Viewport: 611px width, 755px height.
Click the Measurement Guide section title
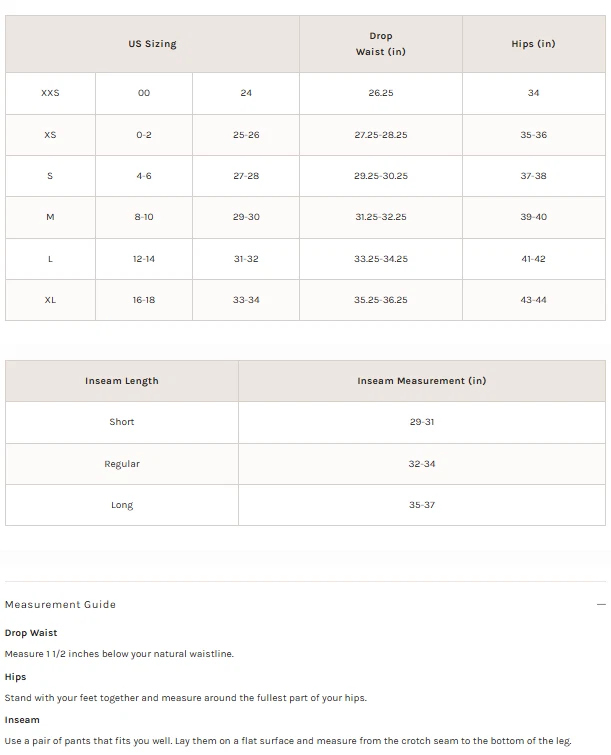tap(60, 605)
